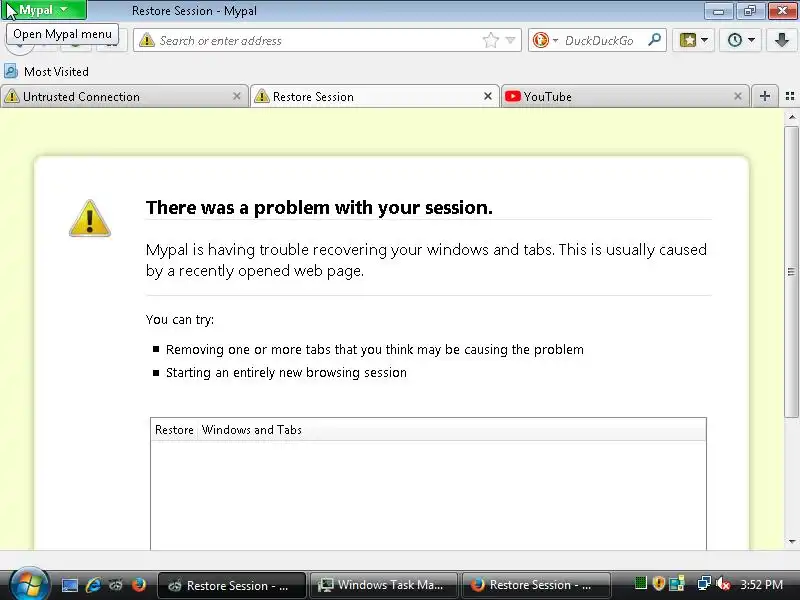Show the tab groups grid icon
800x600 pixels.
(790, 96)
